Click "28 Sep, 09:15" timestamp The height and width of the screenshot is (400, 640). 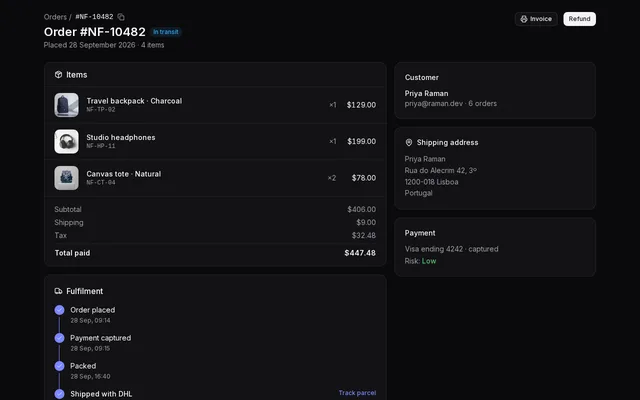click(x=90, y=349)
